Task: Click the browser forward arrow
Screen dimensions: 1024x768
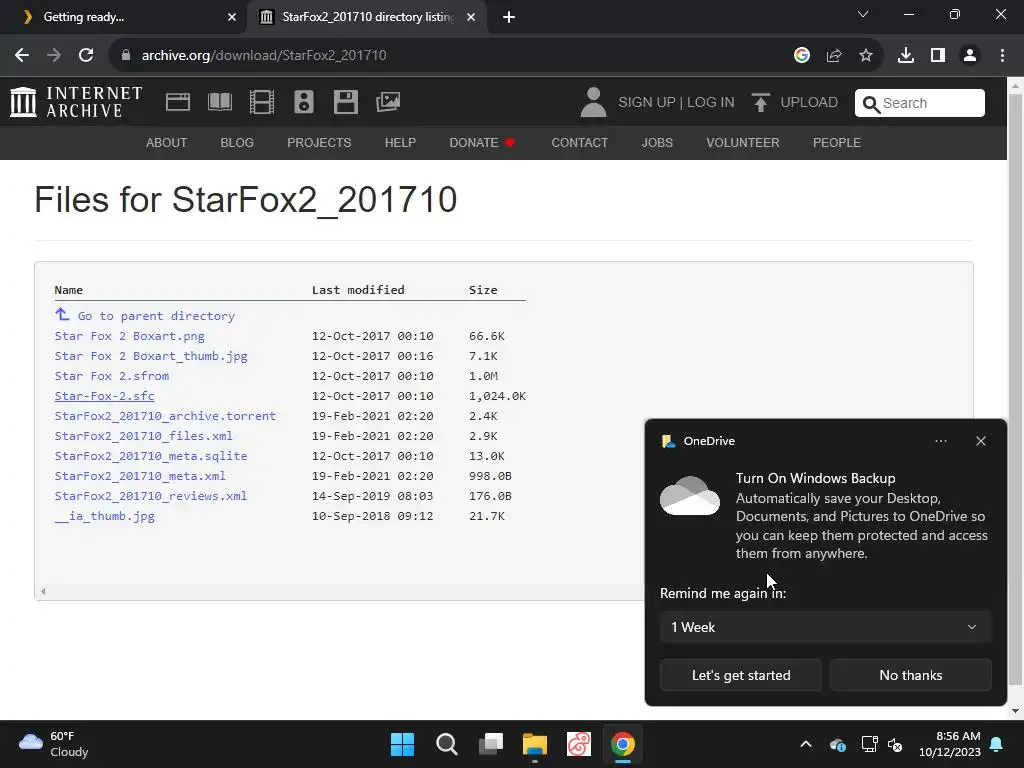Action: 54,56
